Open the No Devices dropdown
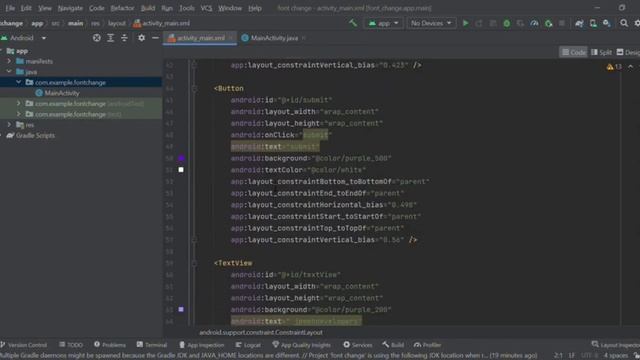Screen dimensions: 640x360 pyautogui.click(x=431, y=23)
